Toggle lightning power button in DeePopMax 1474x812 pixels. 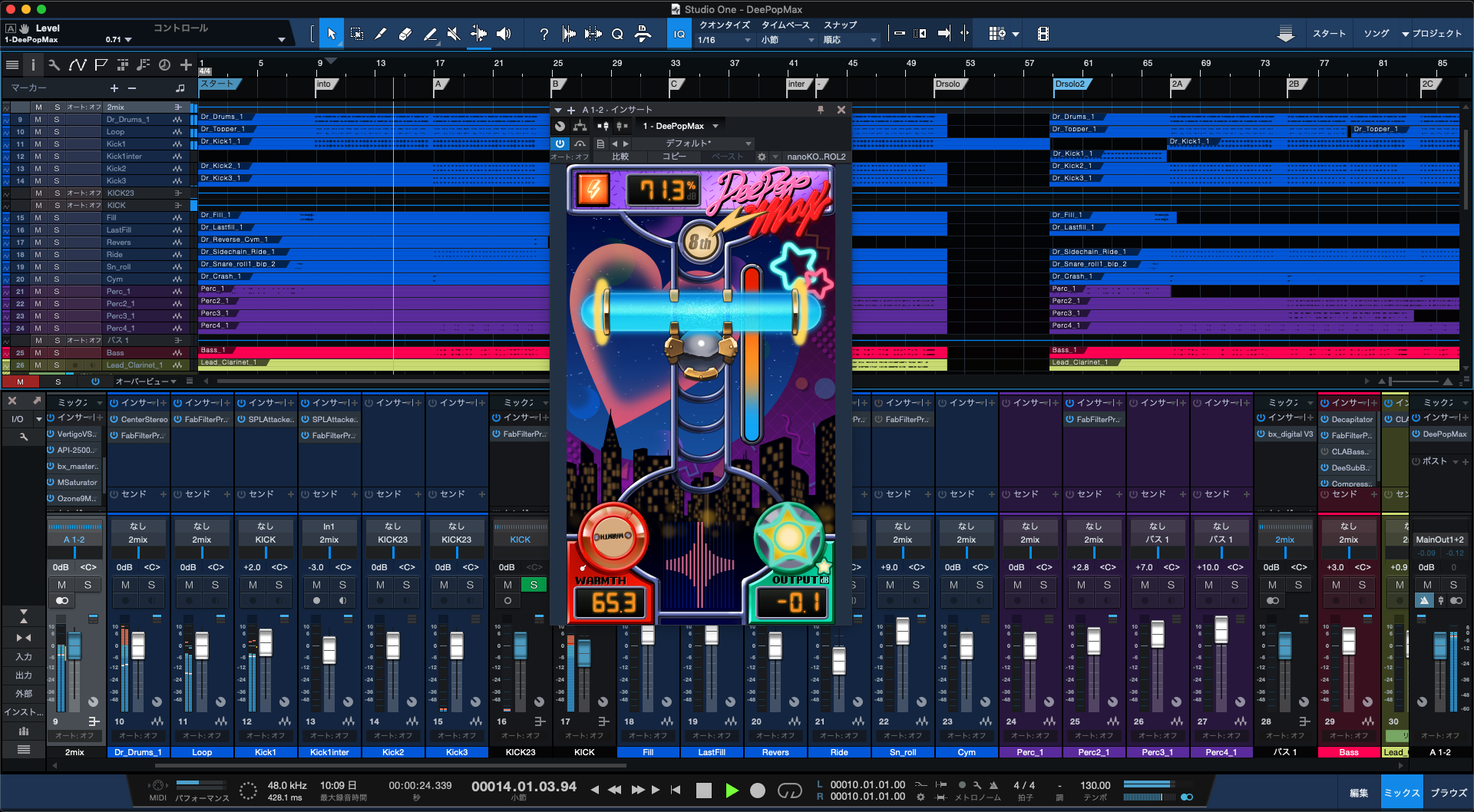pos(593,189)
